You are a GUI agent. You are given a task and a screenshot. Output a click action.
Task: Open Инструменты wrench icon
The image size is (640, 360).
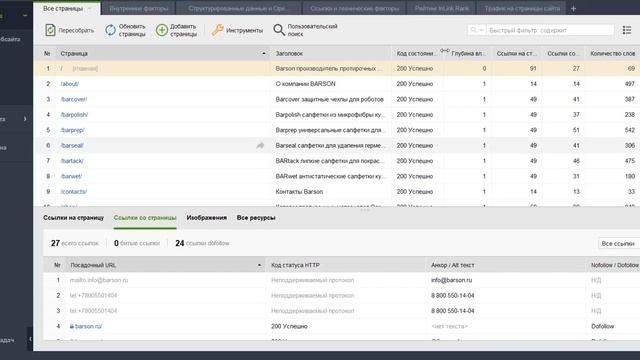[218, 30]
